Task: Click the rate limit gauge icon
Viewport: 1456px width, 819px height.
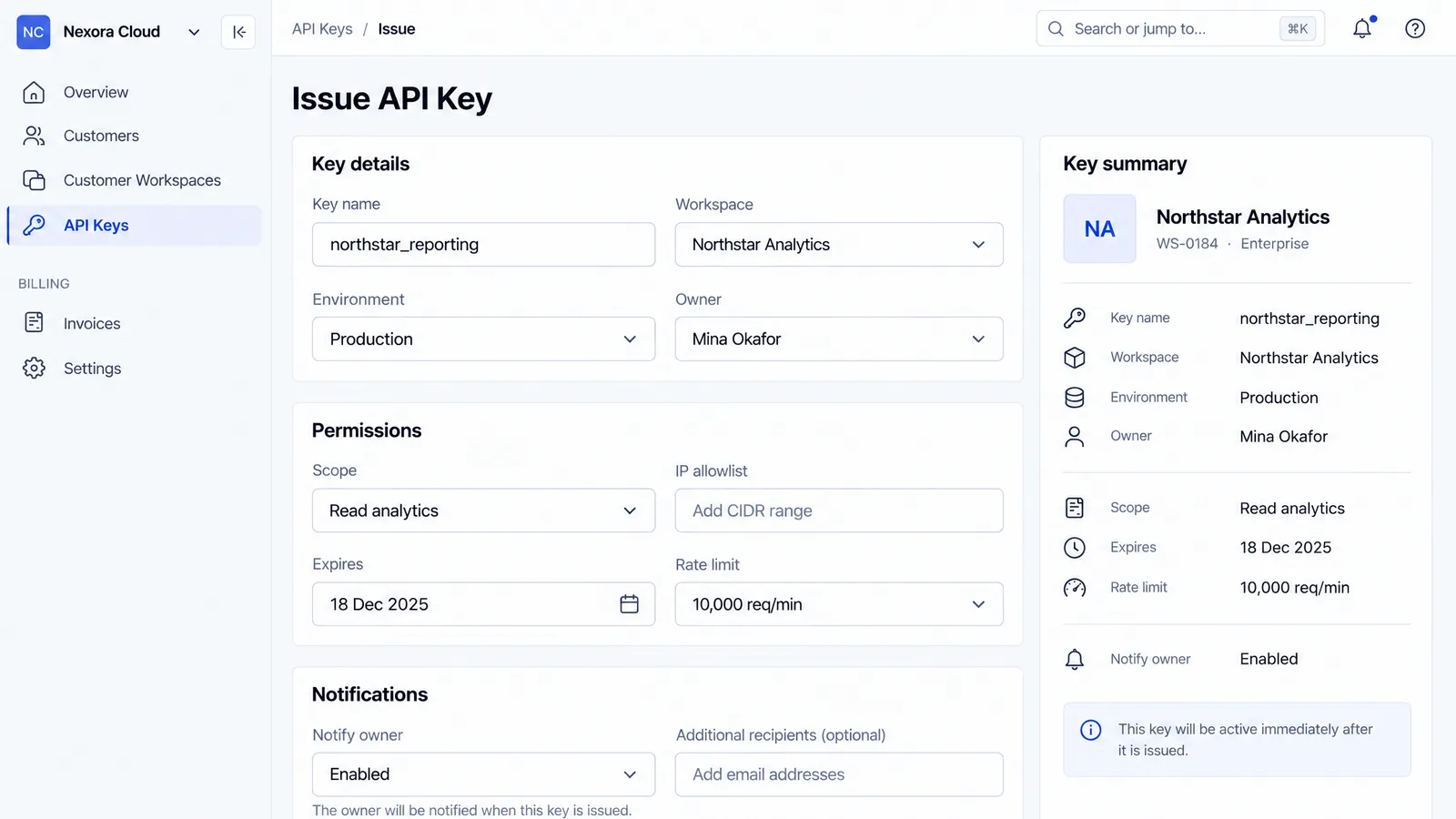Action: (x=1075, y=587)
